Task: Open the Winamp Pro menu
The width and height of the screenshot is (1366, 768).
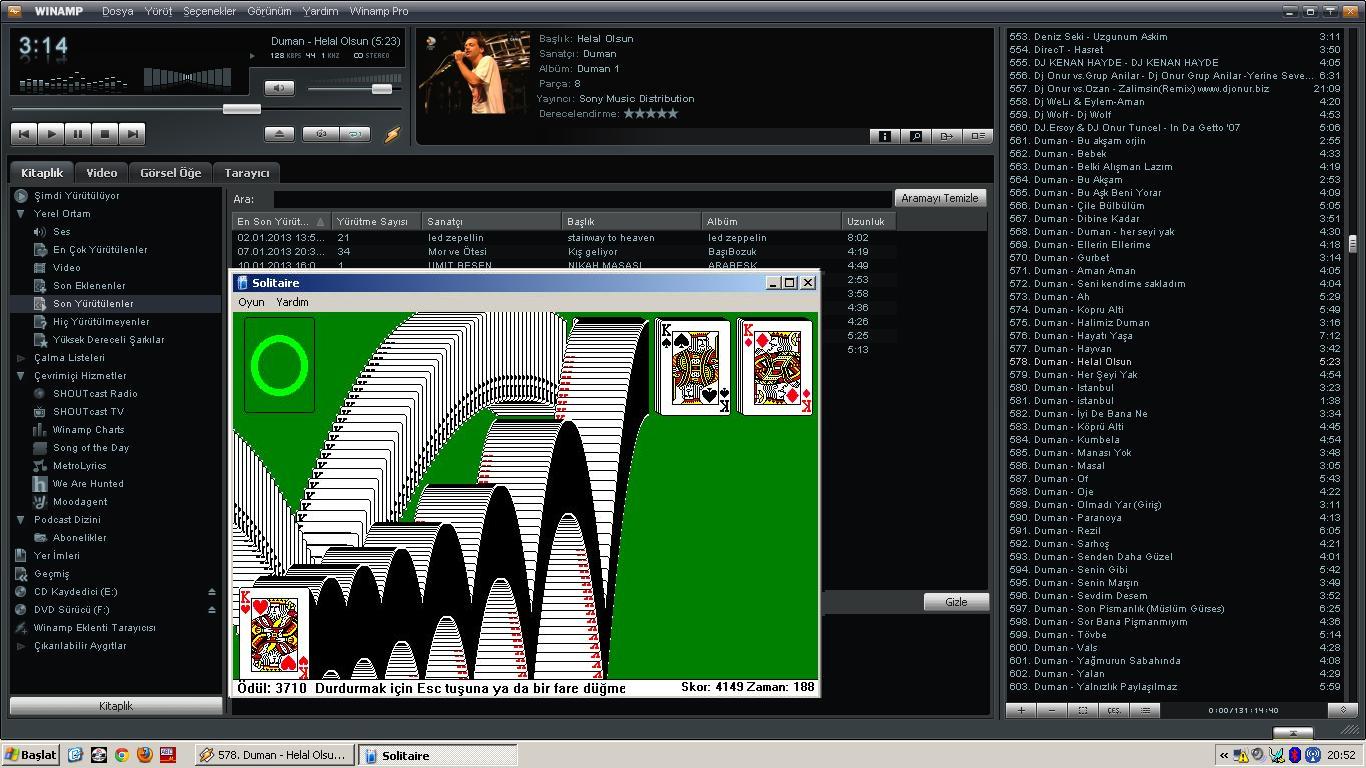Action: pyautogui.click(x=379, y=11)
